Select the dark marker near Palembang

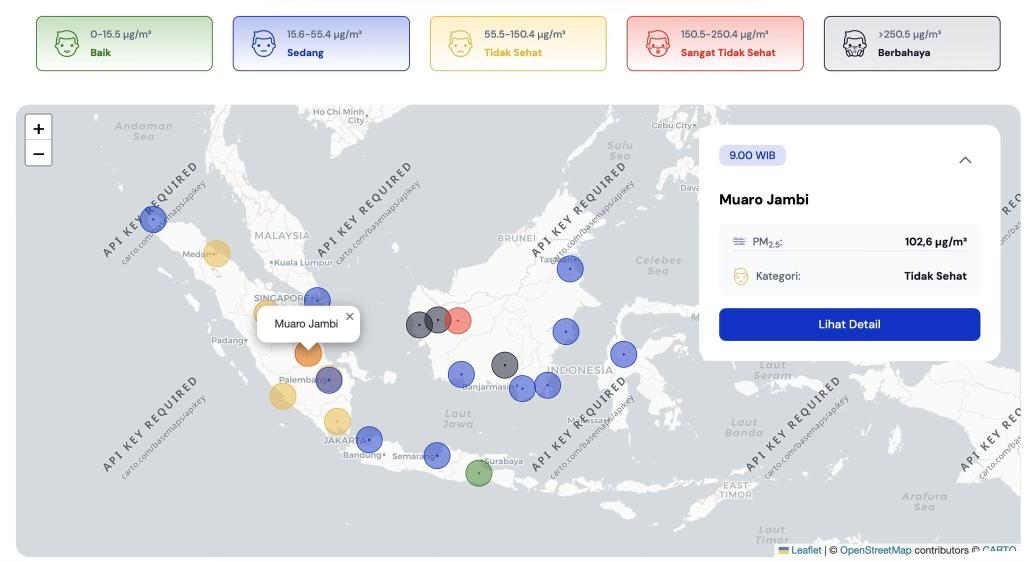329,379
